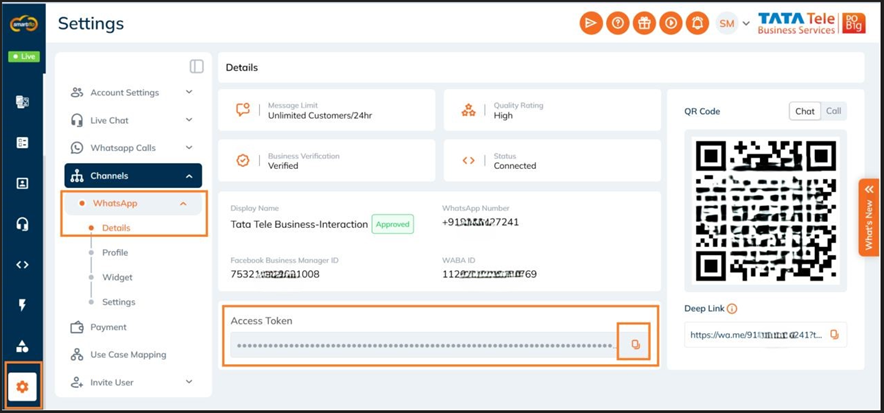Click the green Live status badge
The height and width of the screenshot is (413, 884).
pos(23,56)
